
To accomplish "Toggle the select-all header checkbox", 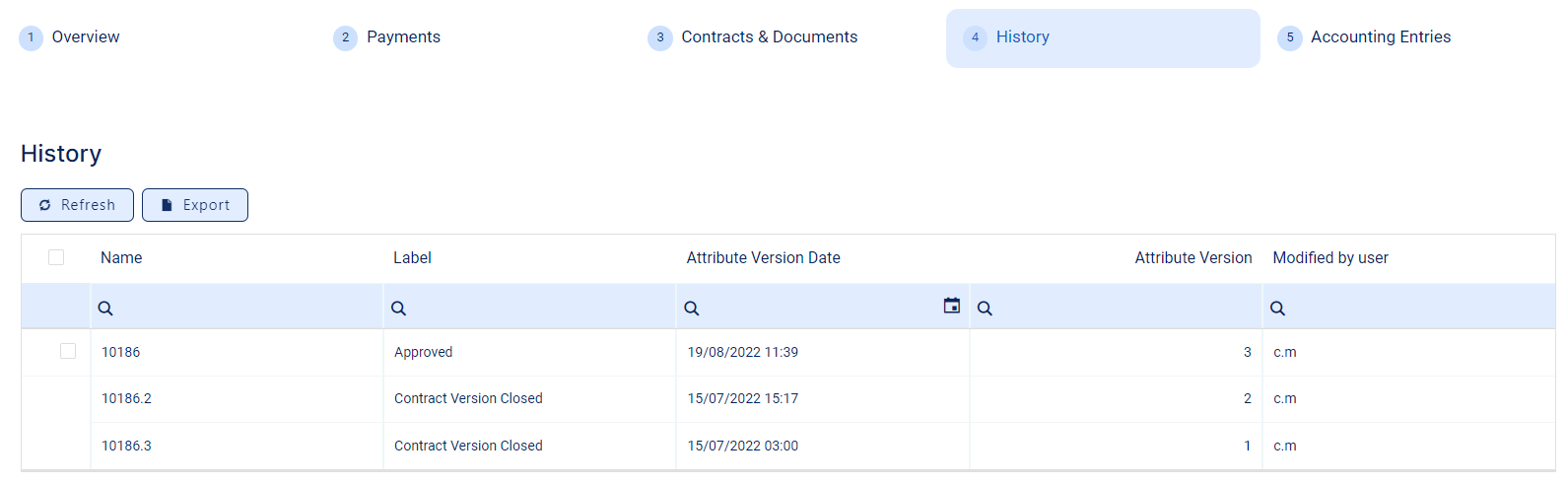I will [56, 257].
